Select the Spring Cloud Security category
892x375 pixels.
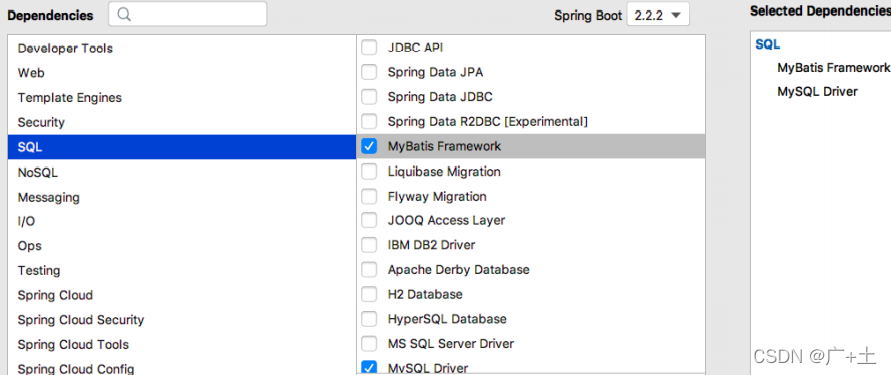click(x=182, y=320)
